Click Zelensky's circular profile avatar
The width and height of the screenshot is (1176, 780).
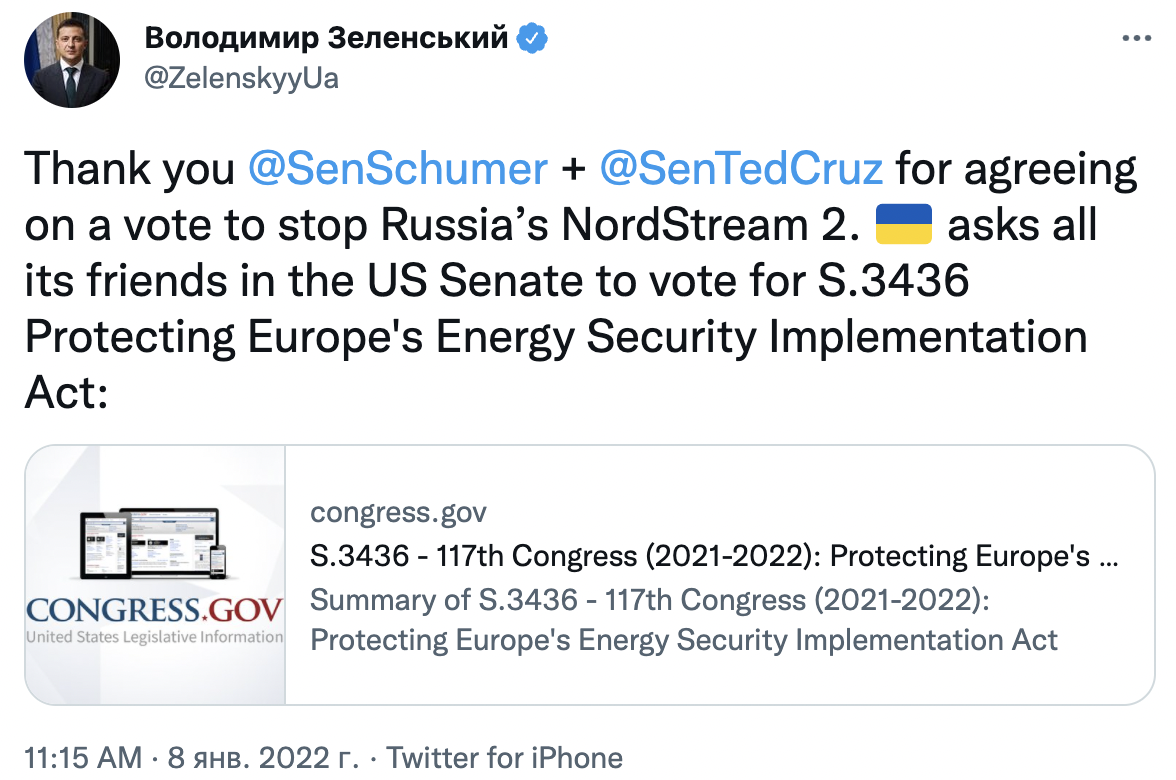pyautogui.click(x=72, y=60)
